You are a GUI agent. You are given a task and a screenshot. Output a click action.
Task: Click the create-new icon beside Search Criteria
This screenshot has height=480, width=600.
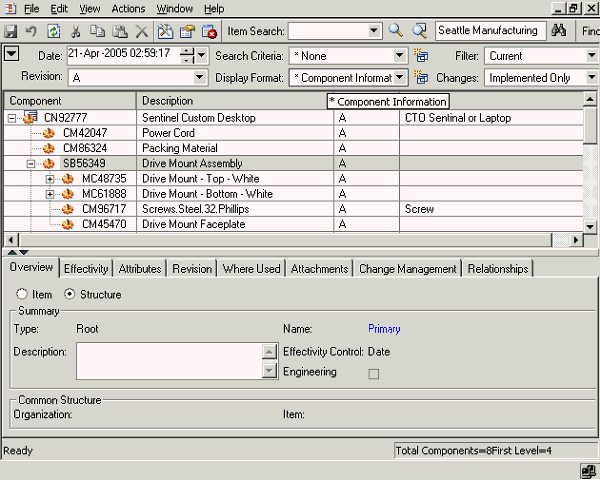click(421, 56)
